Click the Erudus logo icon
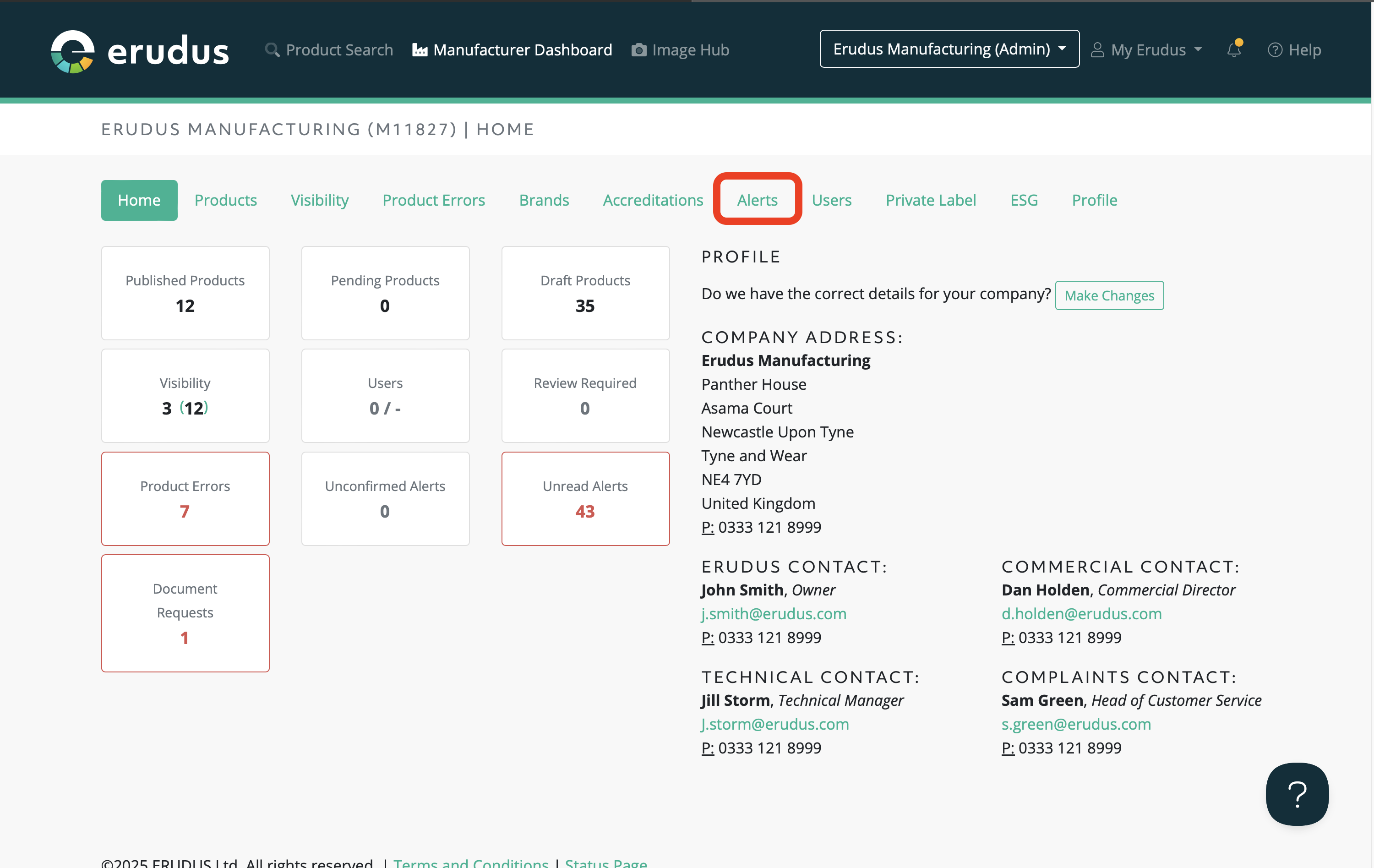This screenshot has width=1374, height=868. point(72,51)
